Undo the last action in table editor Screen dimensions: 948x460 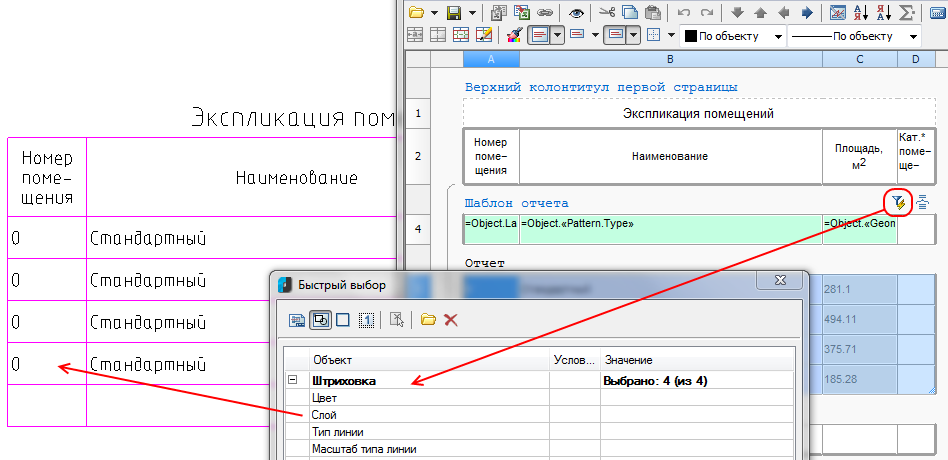[x=684, y=12]
